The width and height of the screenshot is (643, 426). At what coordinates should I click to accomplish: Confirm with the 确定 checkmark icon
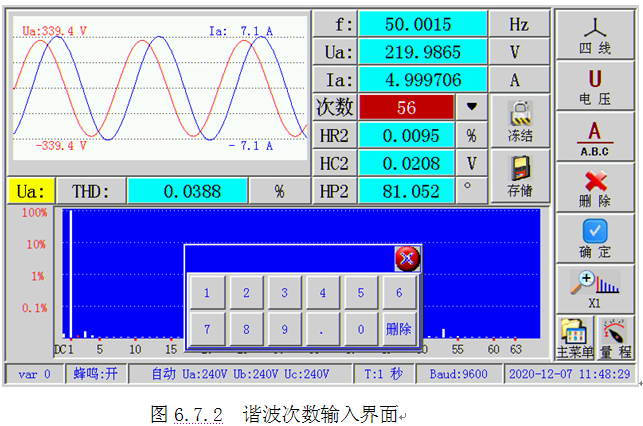[595, 239]
